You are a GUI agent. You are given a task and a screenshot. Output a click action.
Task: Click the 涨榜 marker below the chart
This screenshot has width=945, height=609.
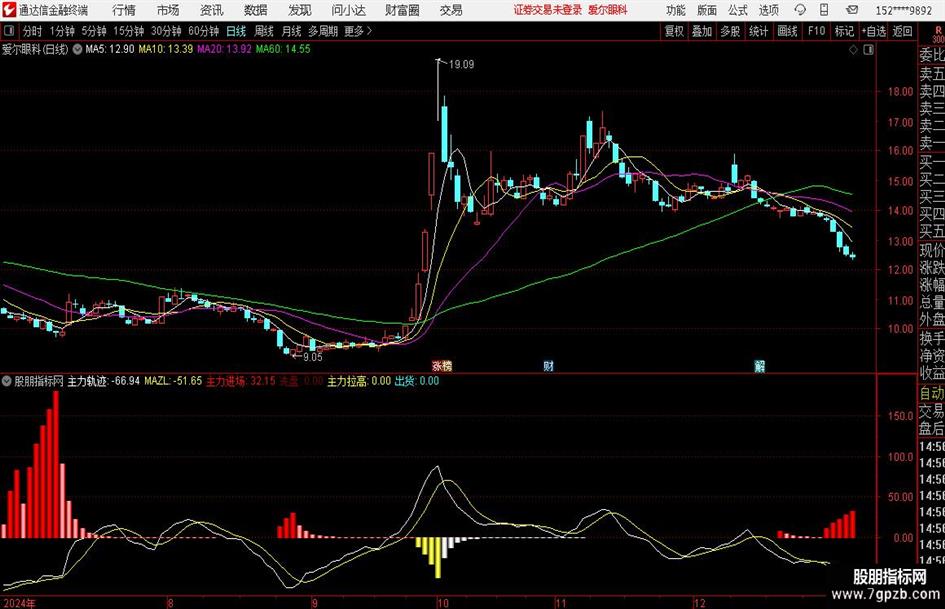click(x=442, y=366)
